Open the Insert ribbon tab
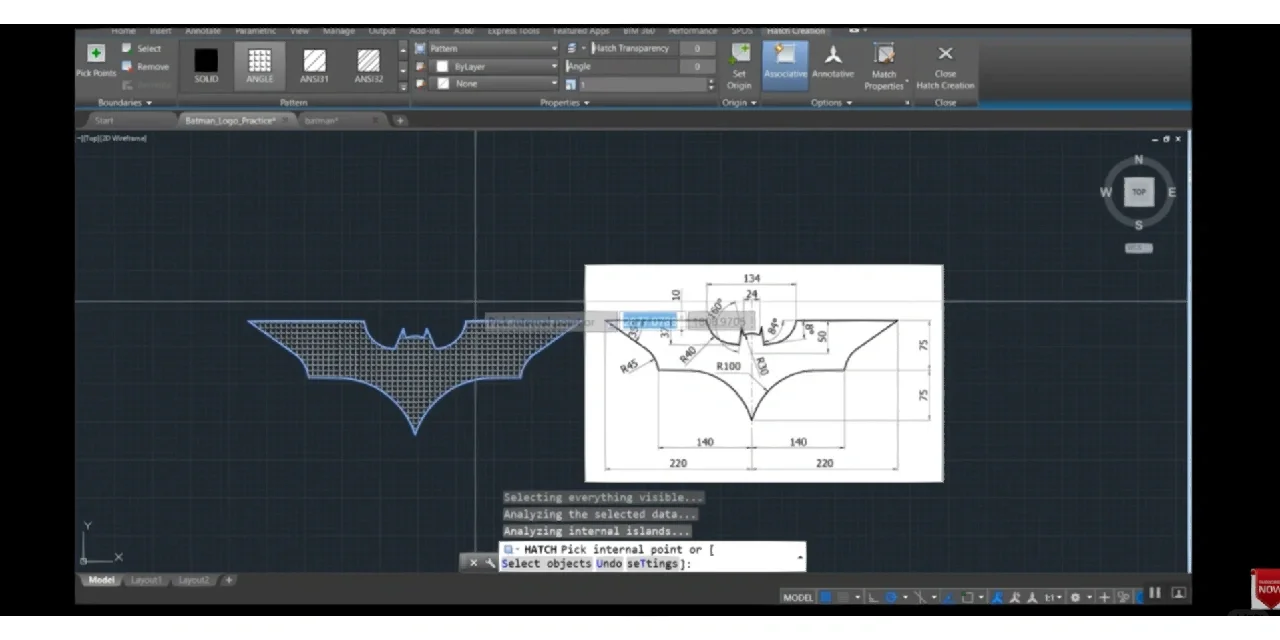 (x=161, y=31)
